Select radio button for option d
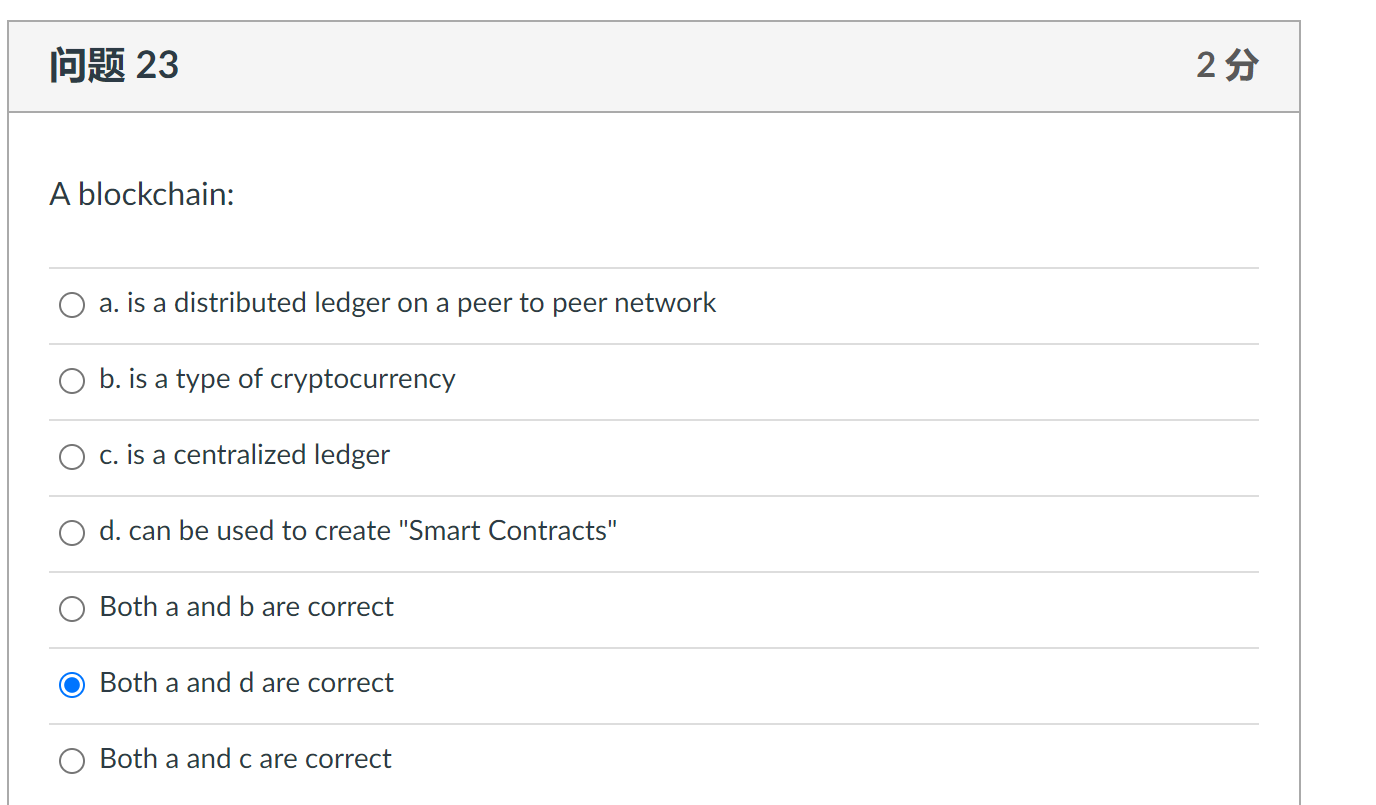This screenshot has width=1376, height=805. tap(71, 533)
